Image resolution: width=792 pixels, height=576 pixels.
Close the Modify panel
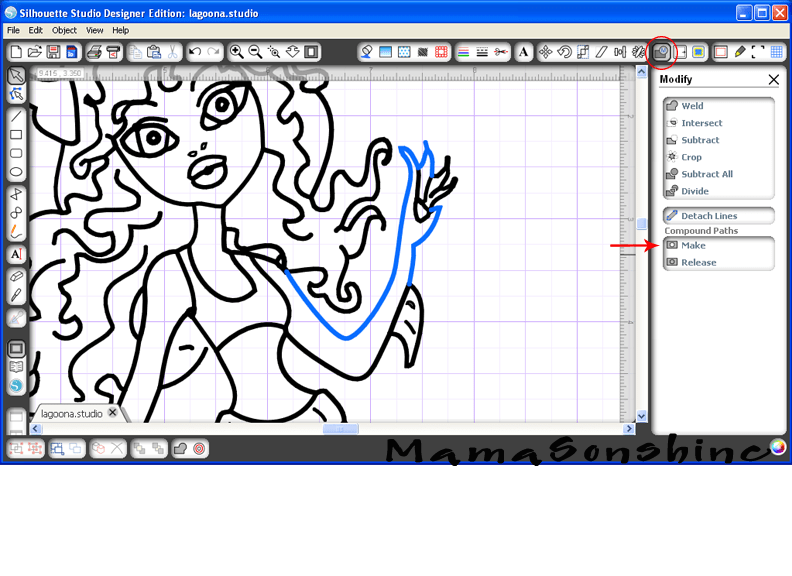773,80
